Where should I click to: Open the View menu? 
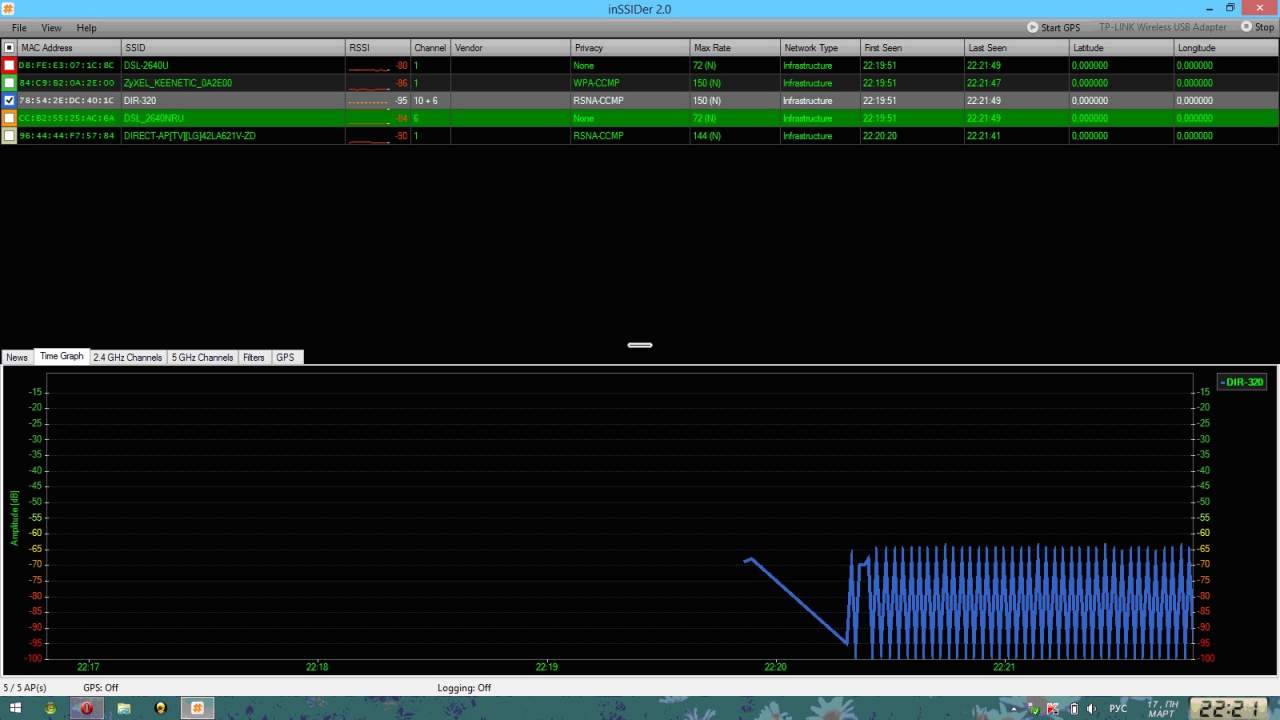click(x=51, y=28)
